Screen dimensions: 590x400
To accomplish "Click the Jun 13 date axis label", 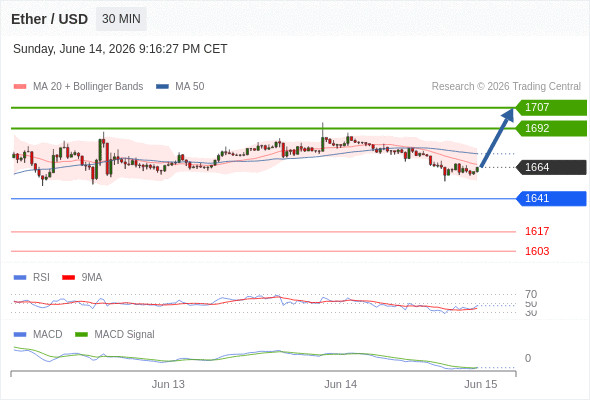I will tap(168, 384).
